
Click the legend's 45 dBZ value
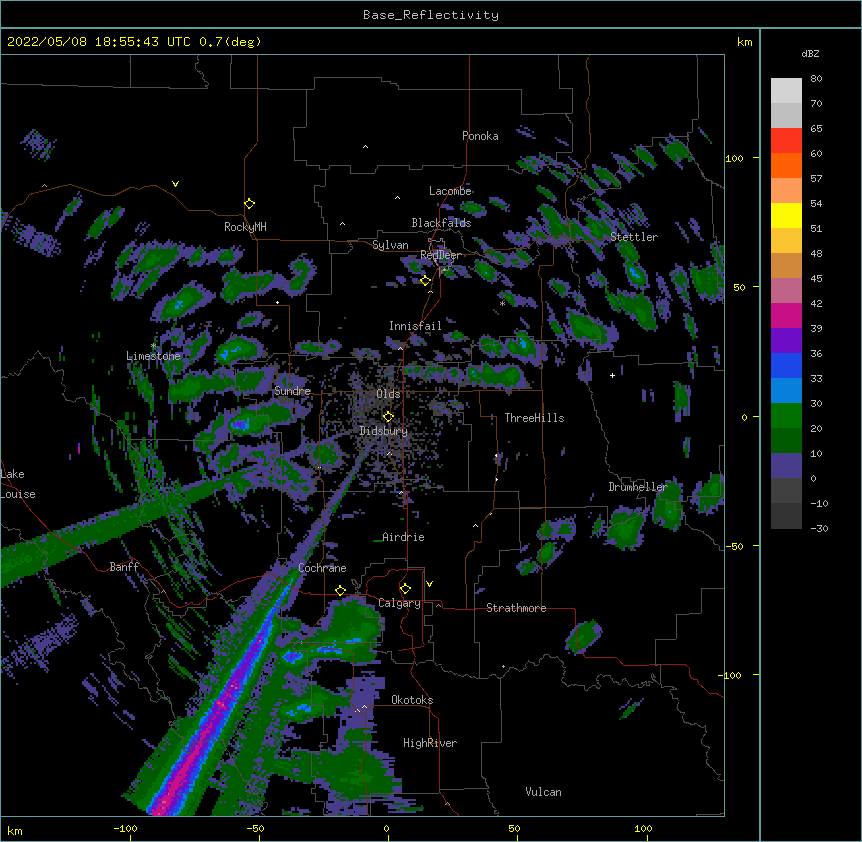tap(816, 278)
